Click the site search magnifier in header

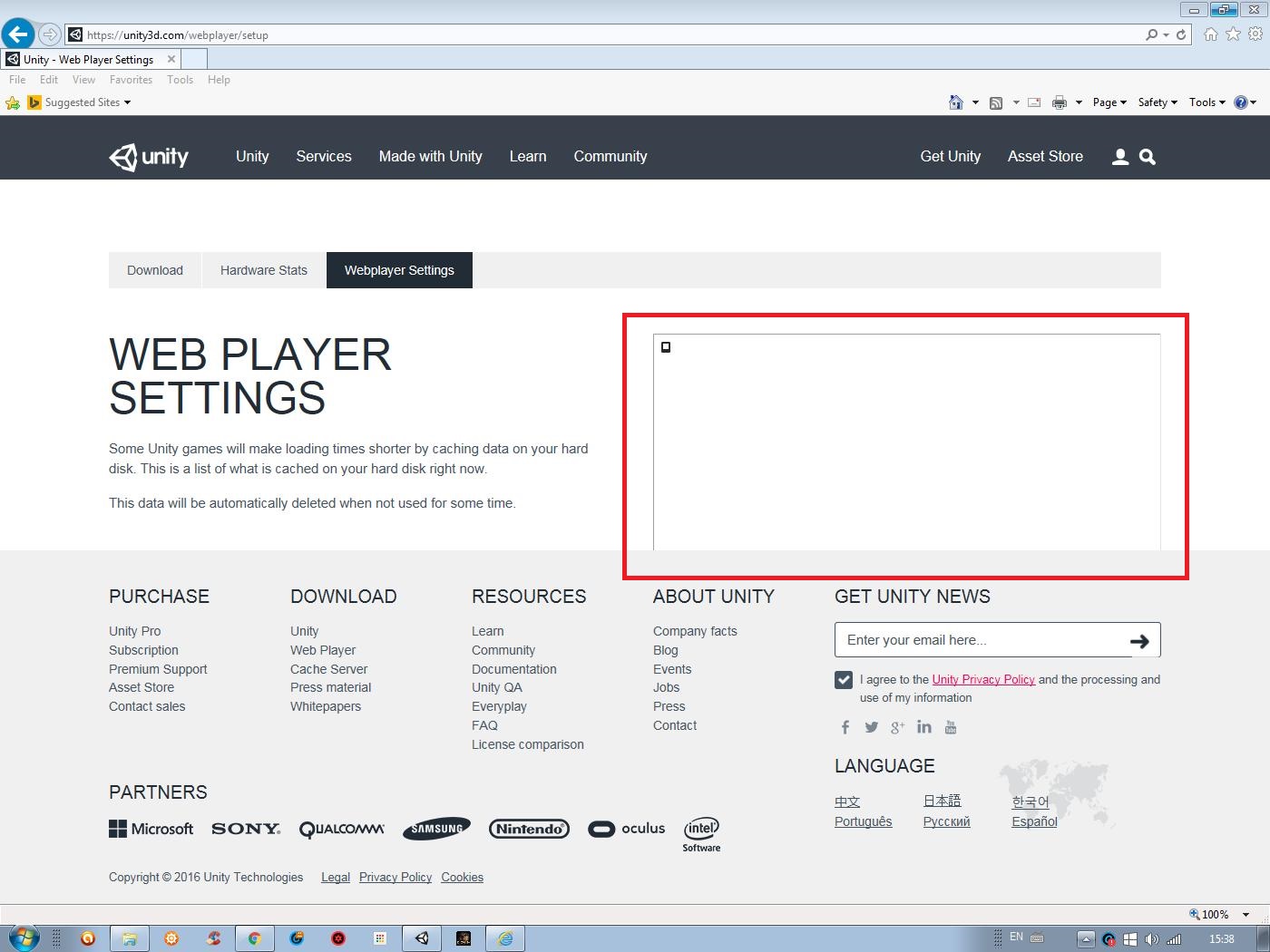(1148, 157)
